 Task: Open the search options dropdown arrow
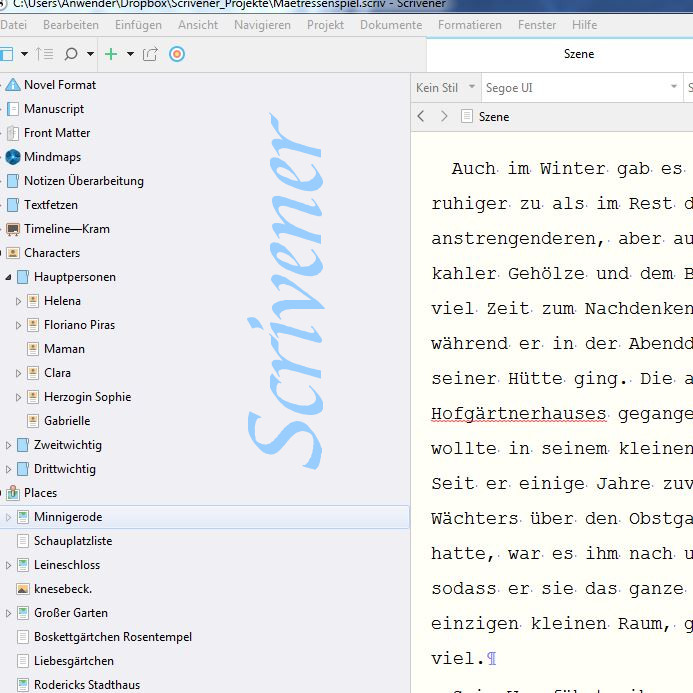[90, 54]
